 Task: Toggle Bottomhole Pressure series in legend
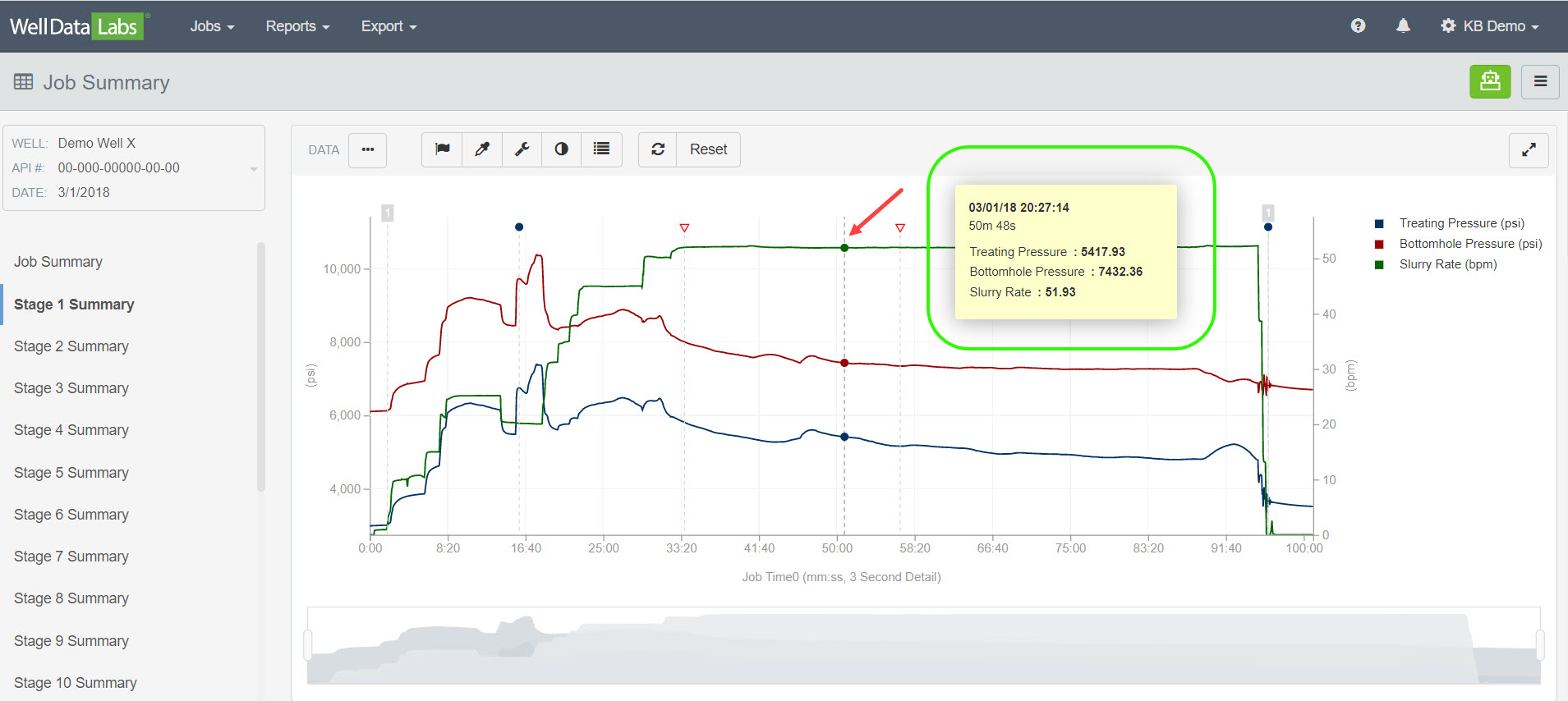coord(1469,244)
